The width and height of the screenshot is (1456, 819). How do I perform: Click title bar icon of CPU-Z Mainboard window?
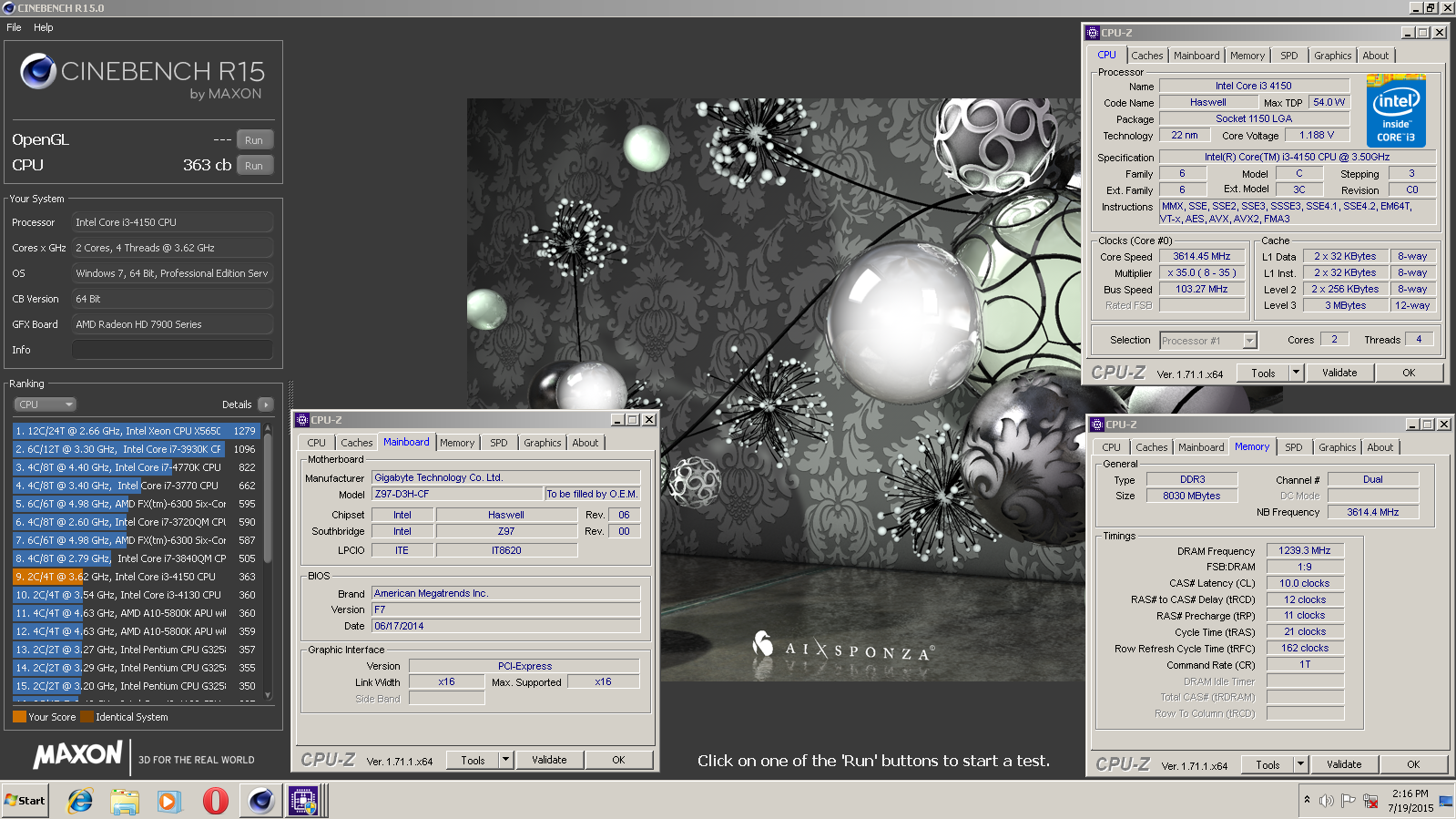click(x=302, y=420)
